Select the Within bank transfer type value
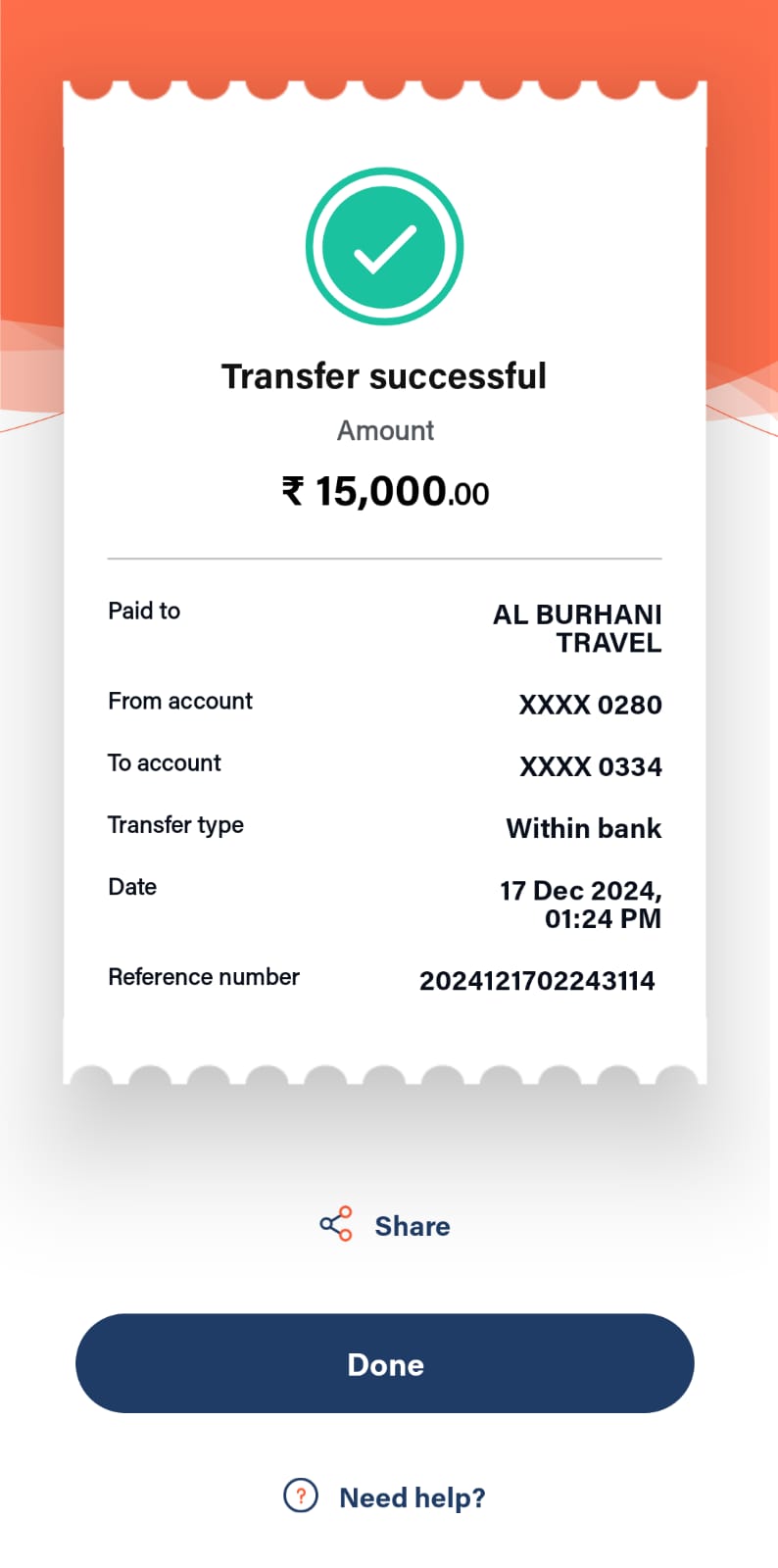778x1568 pixels. point(584,828)
